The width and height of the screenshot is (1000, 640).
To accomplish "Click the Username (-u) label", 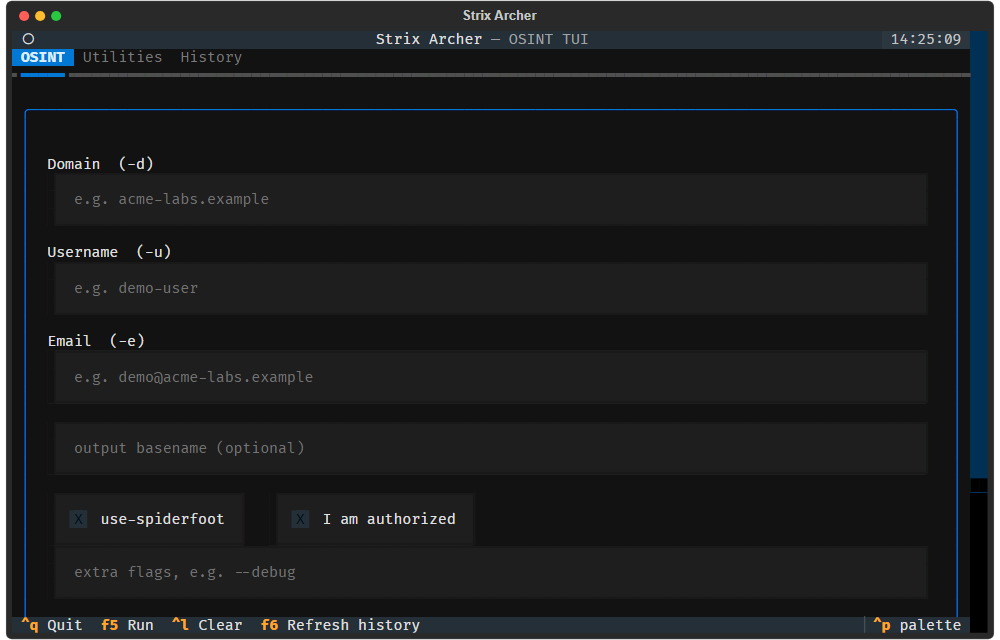I will tap(109, 252).
